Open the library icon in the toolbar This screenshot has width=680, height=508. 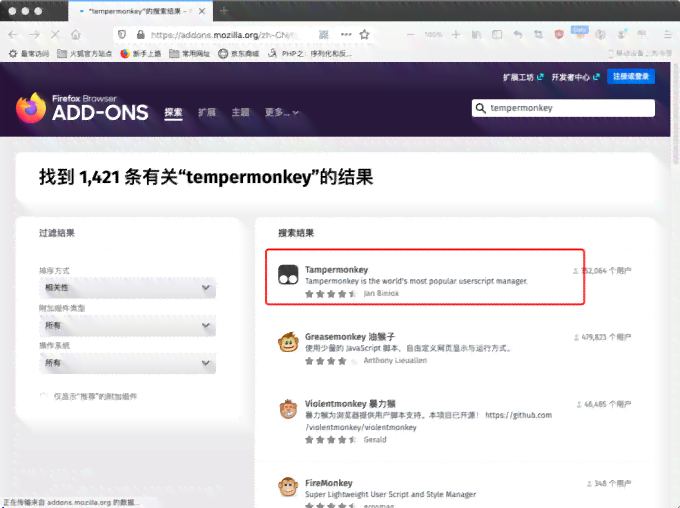click(x=476, y=35)
